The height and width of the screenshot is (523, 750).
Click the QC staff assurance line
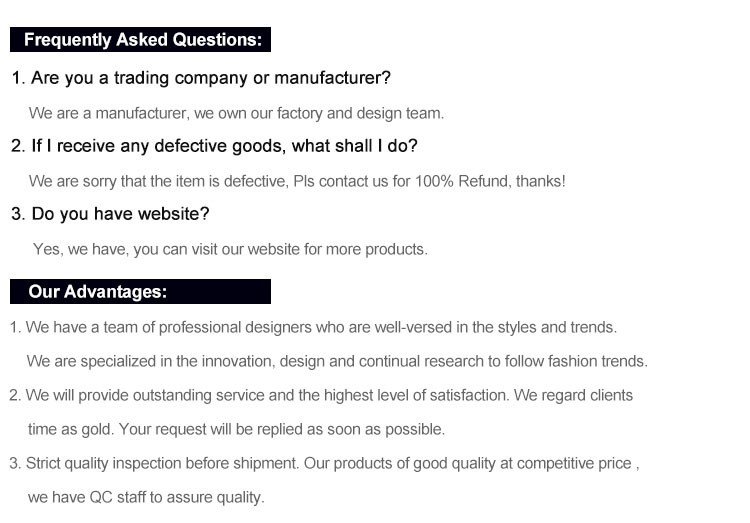tap(146, 497)
